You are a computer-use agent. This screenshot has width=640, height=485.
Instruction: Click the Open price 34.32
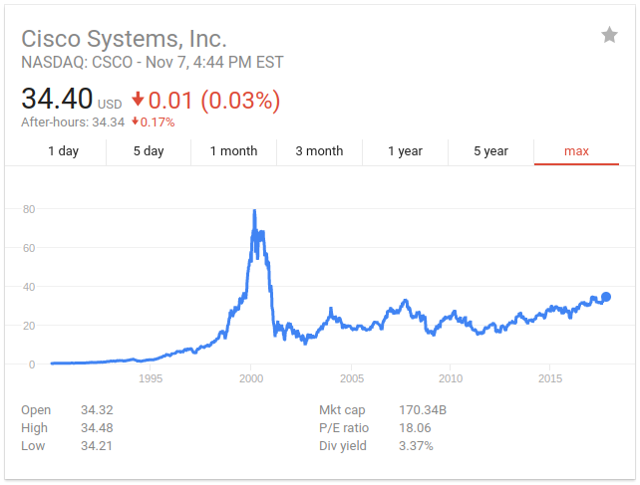point(97,410)
